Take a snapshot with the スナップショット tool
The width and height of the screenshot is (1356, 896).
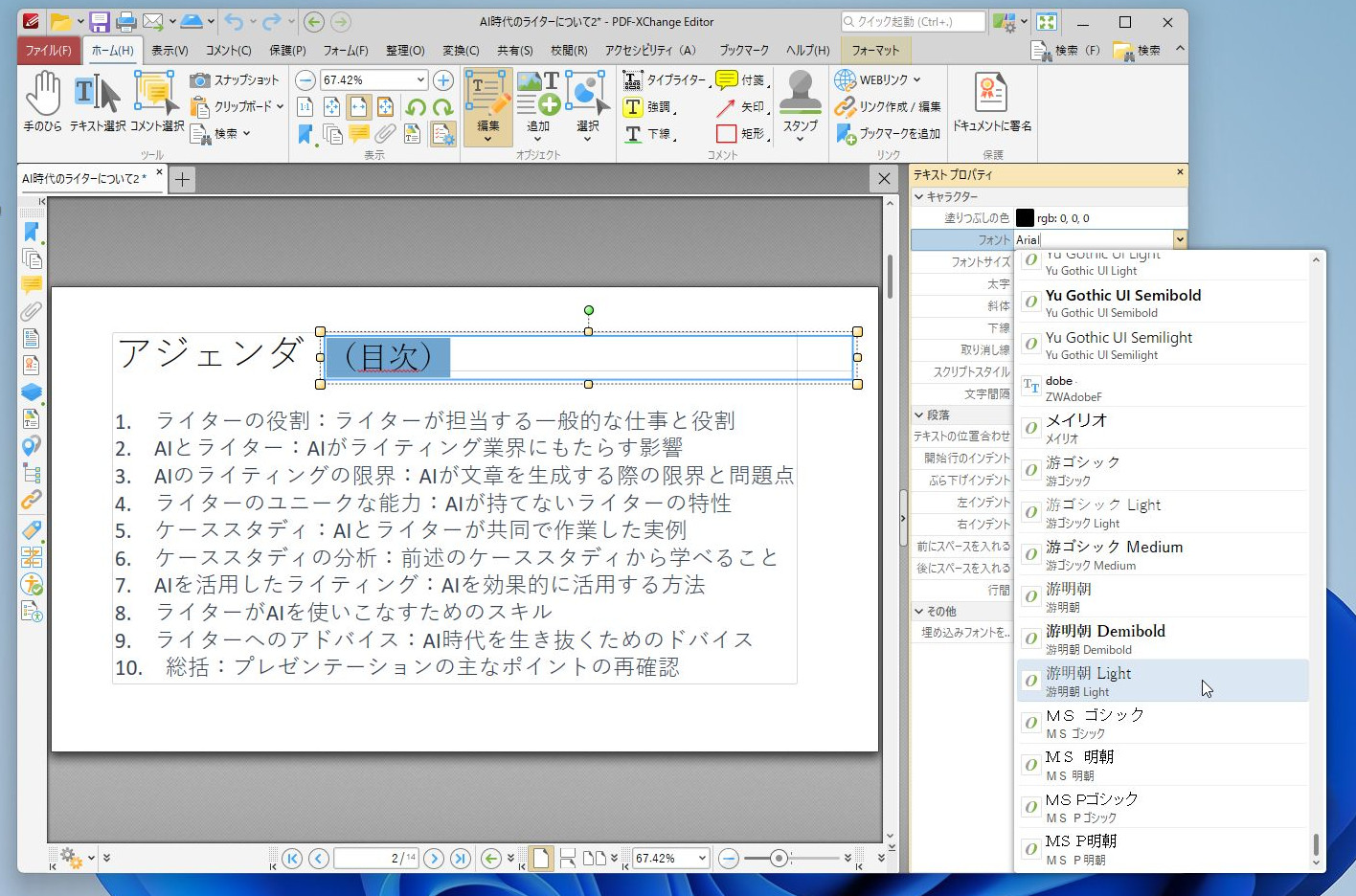(236, 80)
